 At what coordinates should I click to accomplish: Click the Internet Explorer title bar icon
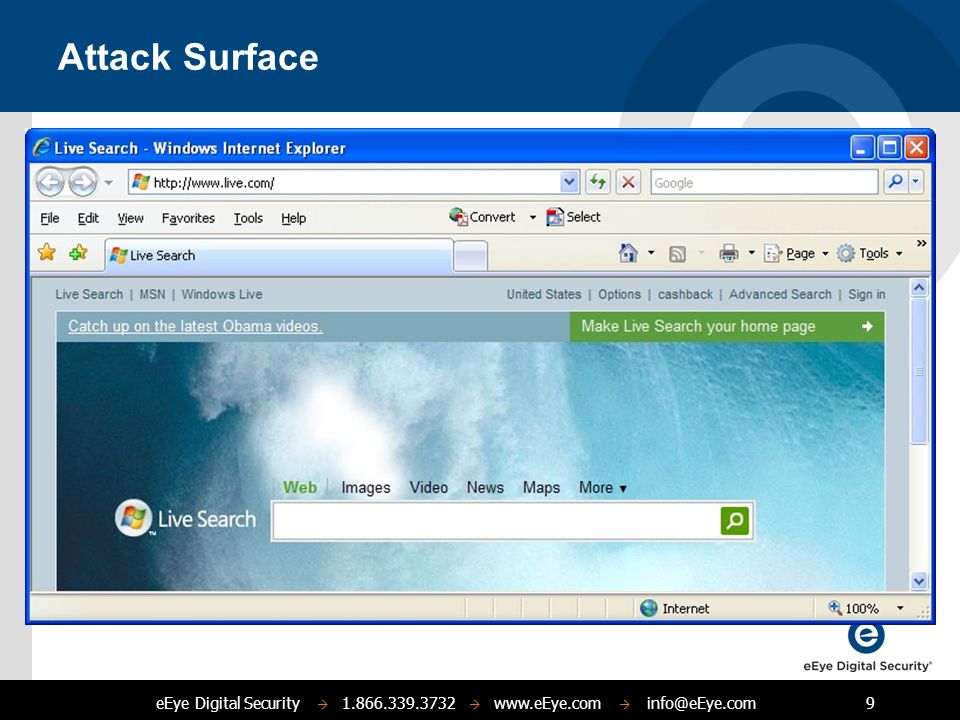pyautogui.click(x=42, y=147)
